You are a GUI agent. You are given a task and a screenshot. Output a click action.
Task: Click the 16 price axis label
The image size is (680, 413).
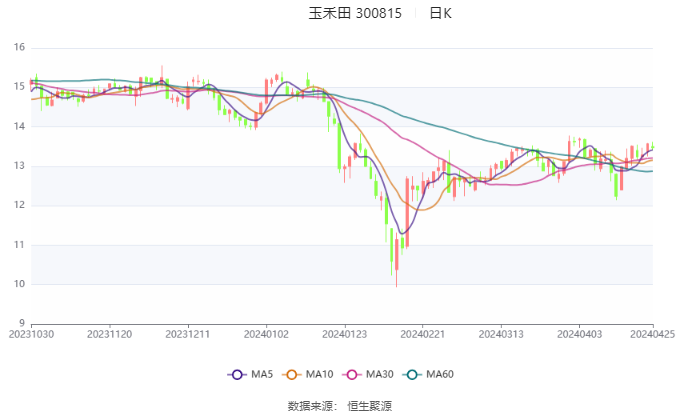pyautogui.click(x=20, y=47)
